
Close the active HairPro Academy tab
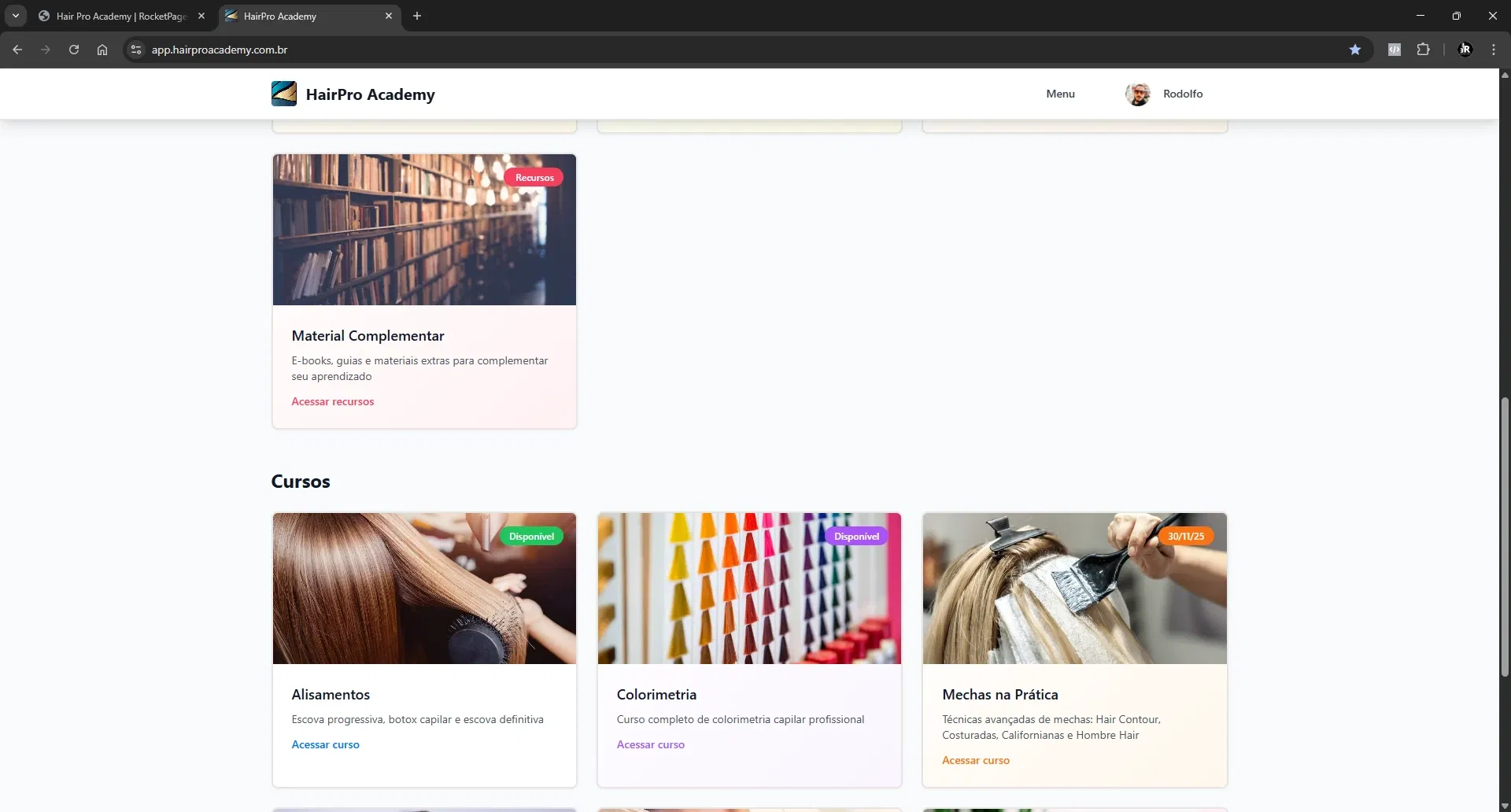389,16
